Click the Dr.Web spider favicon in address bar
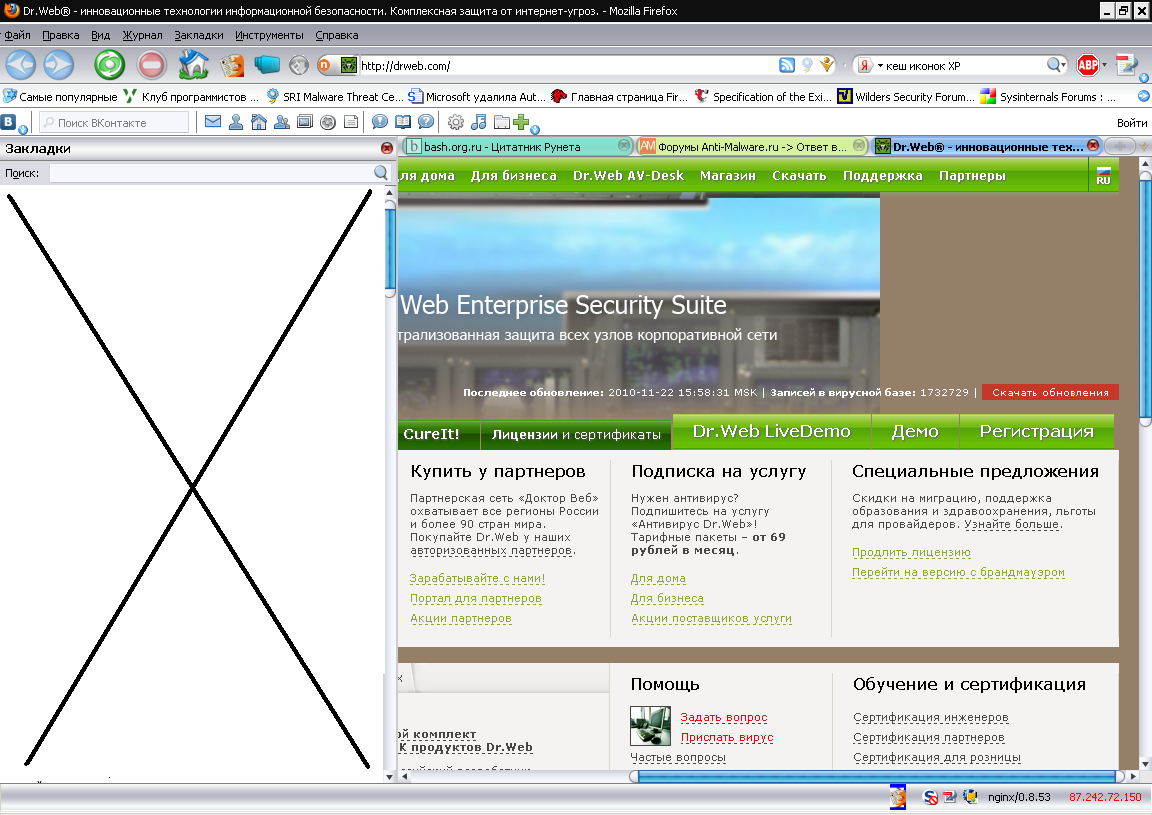Image resolution: width=1152 pixels, height=815 pixels. coord(349,65)
